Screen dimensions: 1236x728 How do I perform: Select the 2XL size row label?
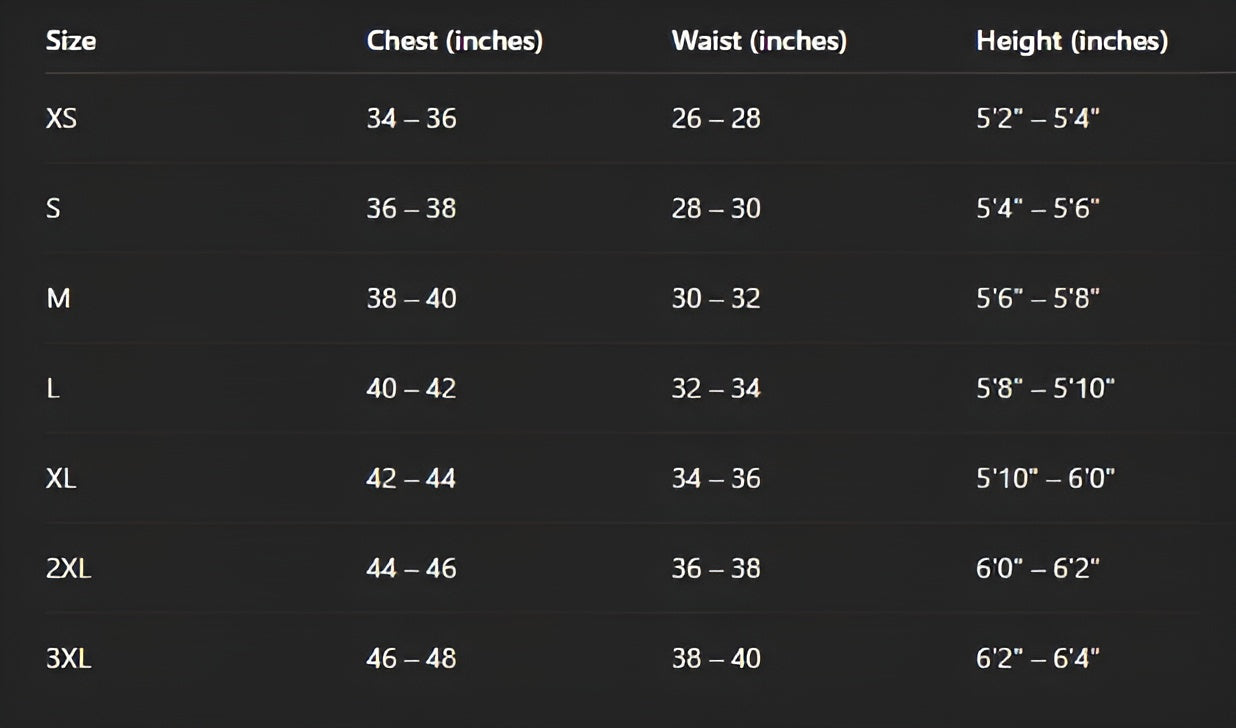[x=68, y=568]
